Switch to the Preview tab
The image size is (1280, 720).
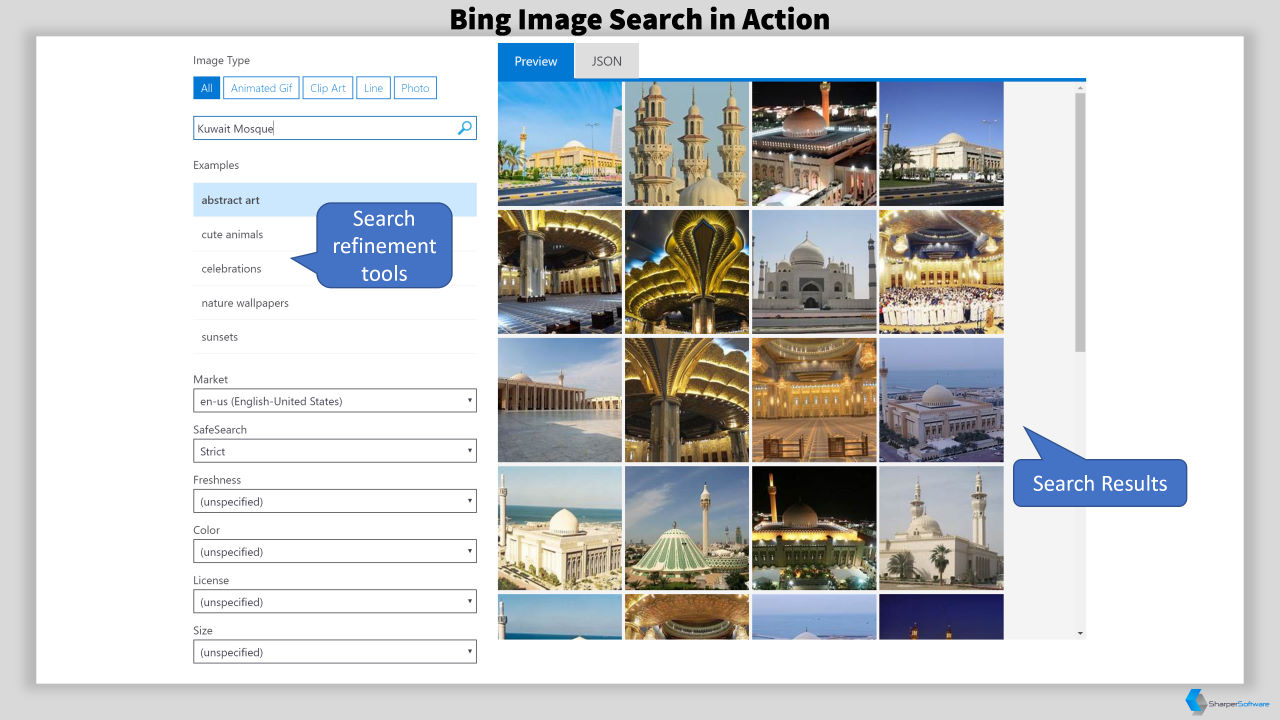536,61
